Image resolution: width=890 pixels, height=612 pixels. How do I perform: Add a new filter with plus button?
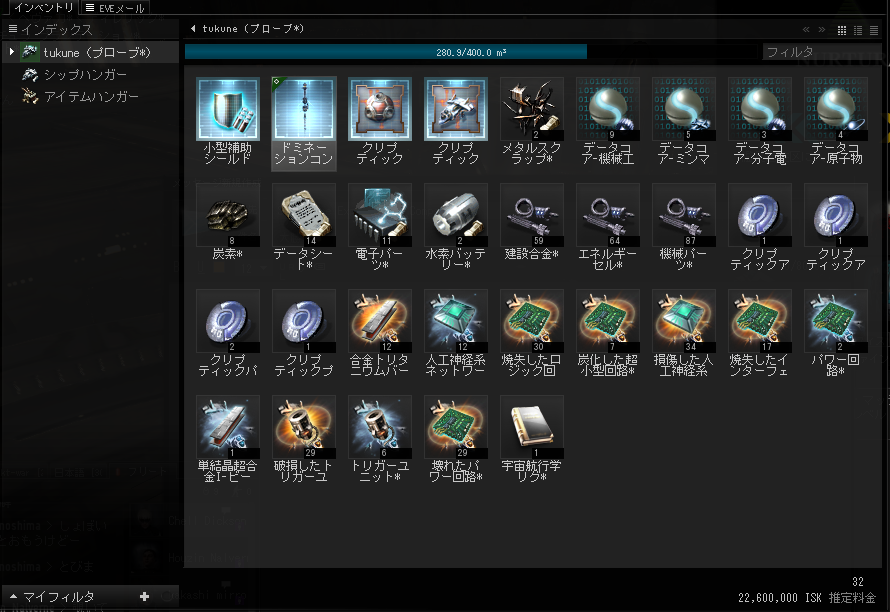click(144, 597)
